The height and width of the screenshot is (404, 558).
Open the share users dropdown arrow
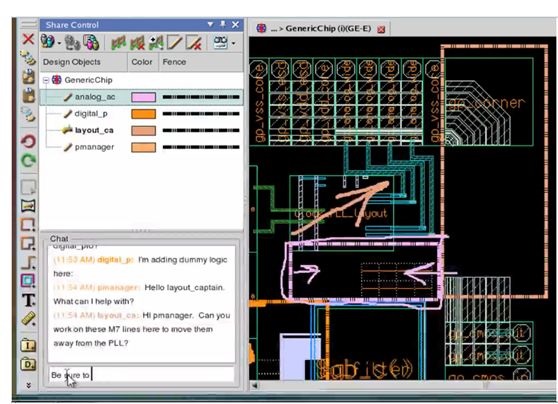(59, 44)
